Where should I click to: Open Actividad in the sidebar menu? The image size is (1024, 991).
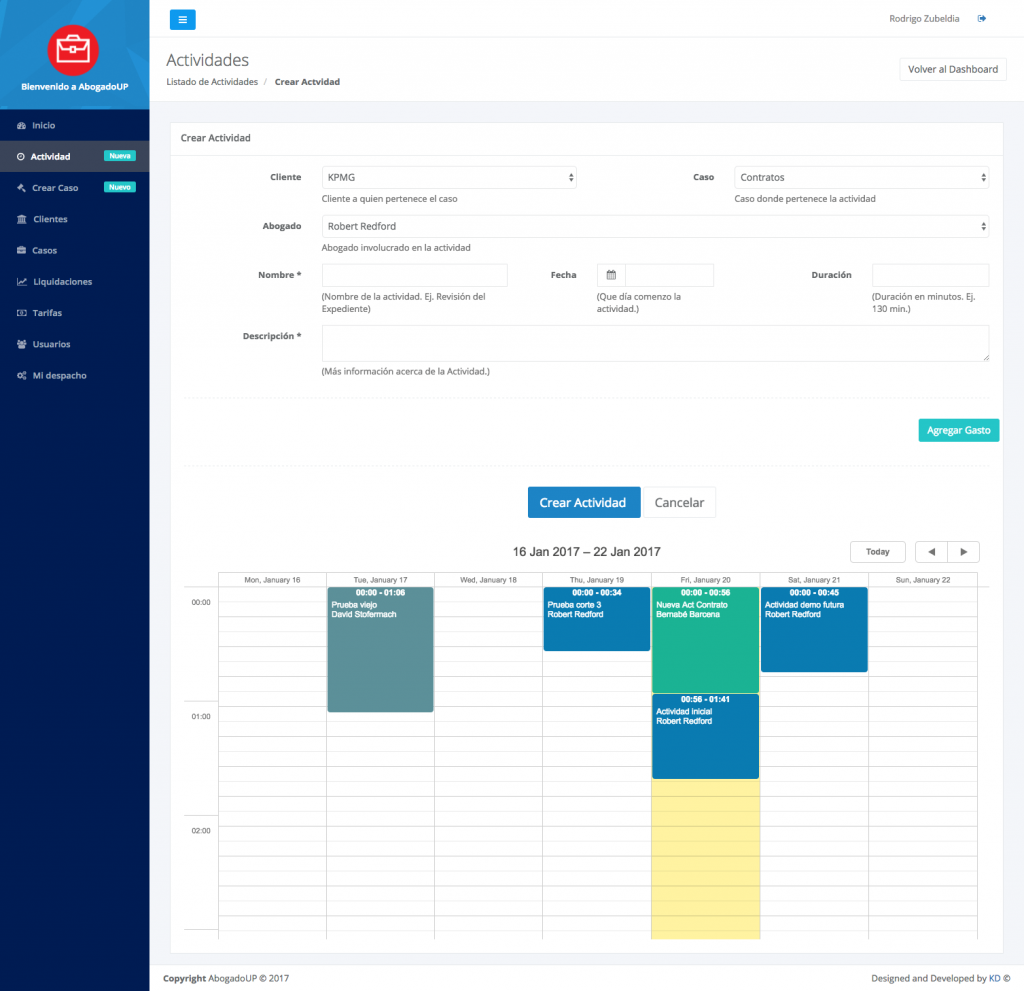point(74,157)
